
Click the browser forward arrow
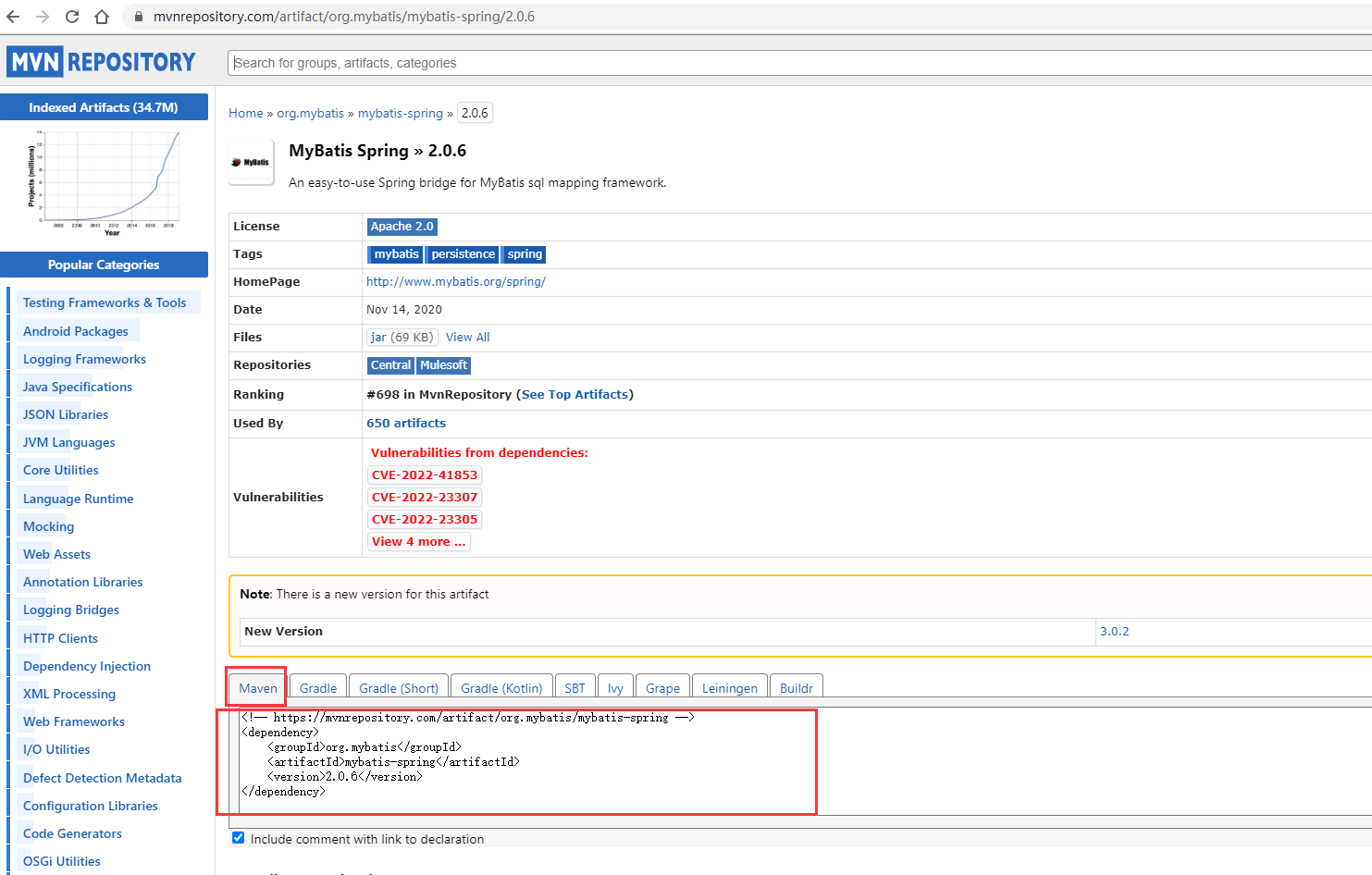click(x=43, y=17)
